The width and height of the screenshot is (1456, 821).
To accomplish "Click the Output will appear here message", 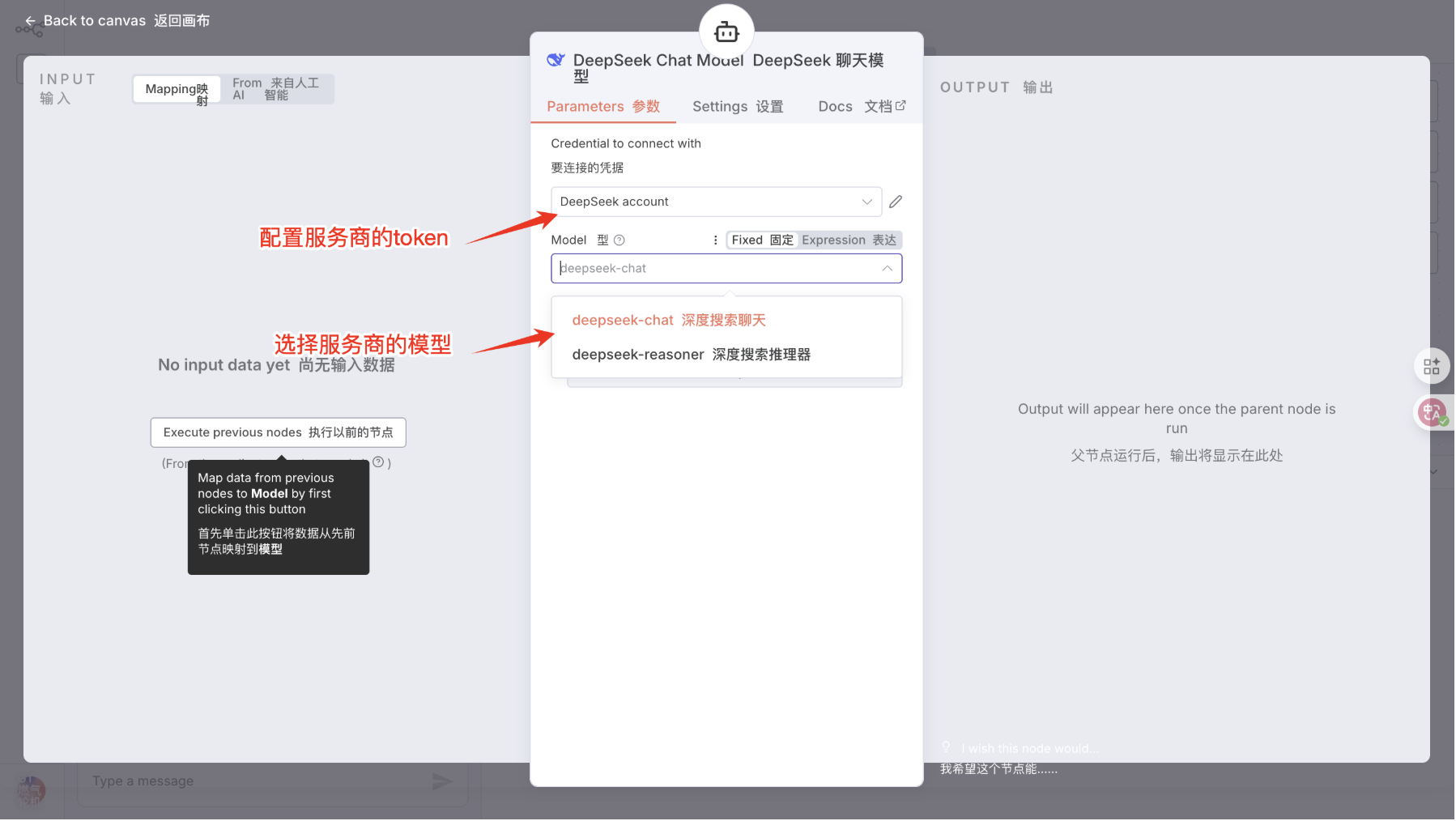I will point(1177,419).
